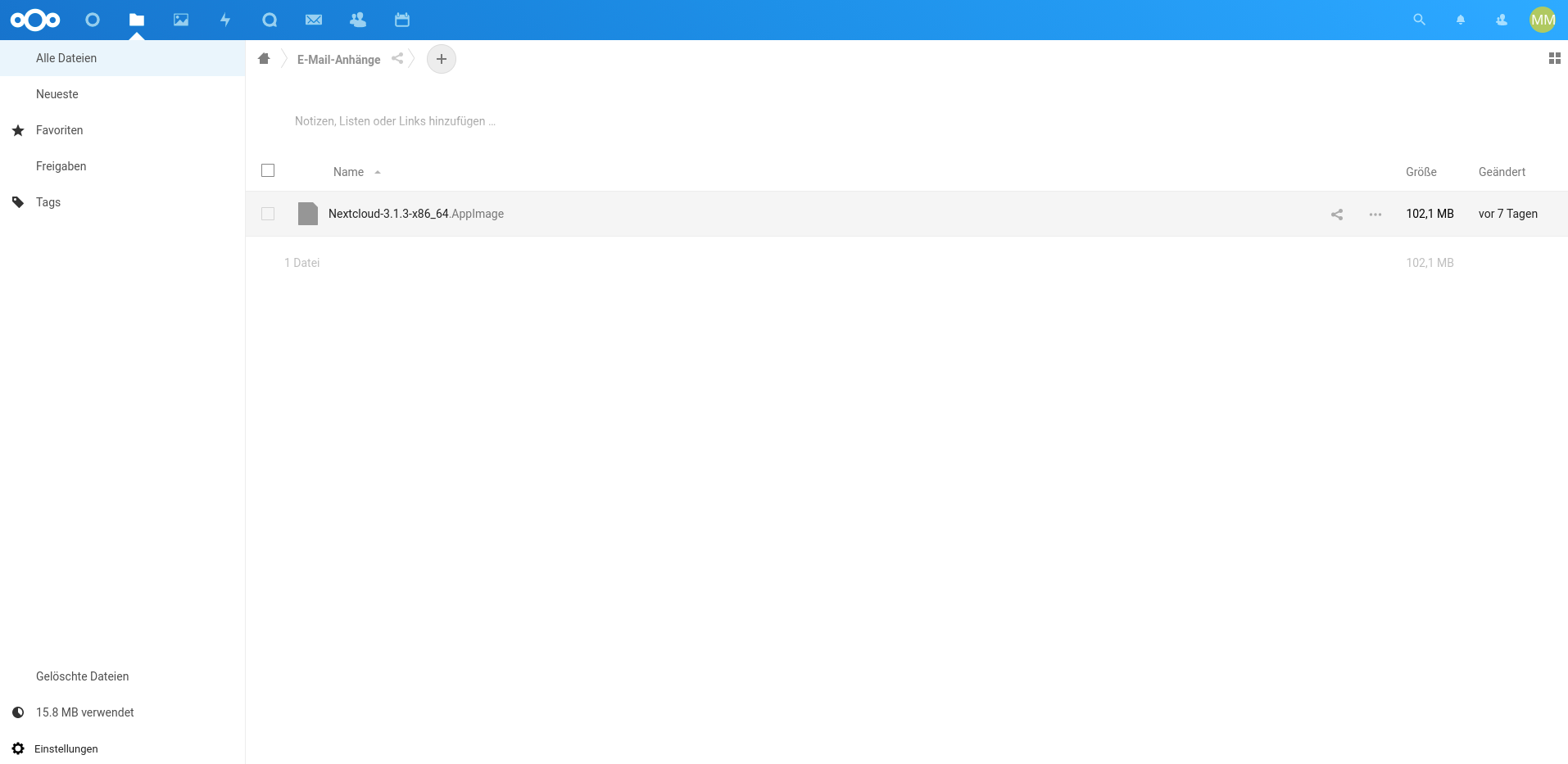Screen dimensions: 1568x764
Task: Open the notifications bell
Action: (1461, 20)
